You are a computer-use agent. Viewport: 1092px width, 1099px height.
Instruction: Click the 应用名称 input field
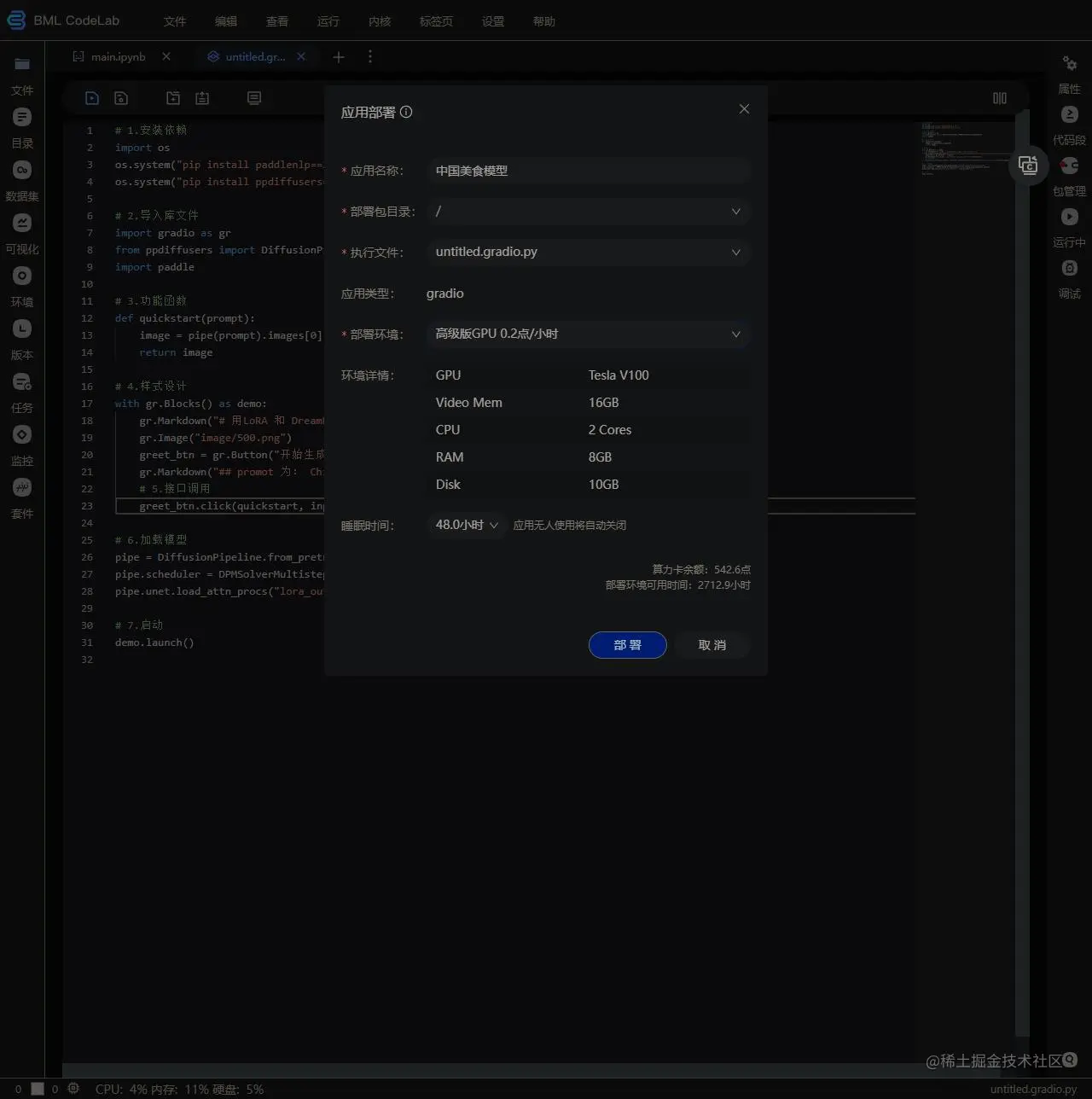589,171
